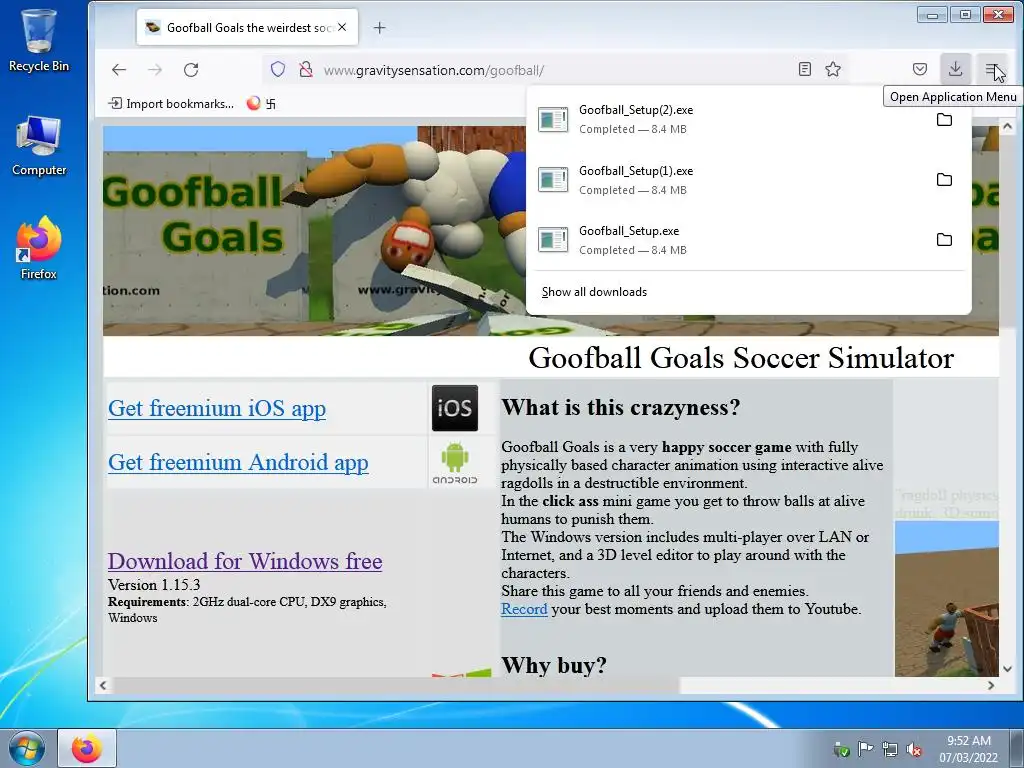The width and height of the screenshot is (1024, 768).
Task: Click the horizontal scrollbar thumb
Action: pyautogui.click(x=395, y=685)
